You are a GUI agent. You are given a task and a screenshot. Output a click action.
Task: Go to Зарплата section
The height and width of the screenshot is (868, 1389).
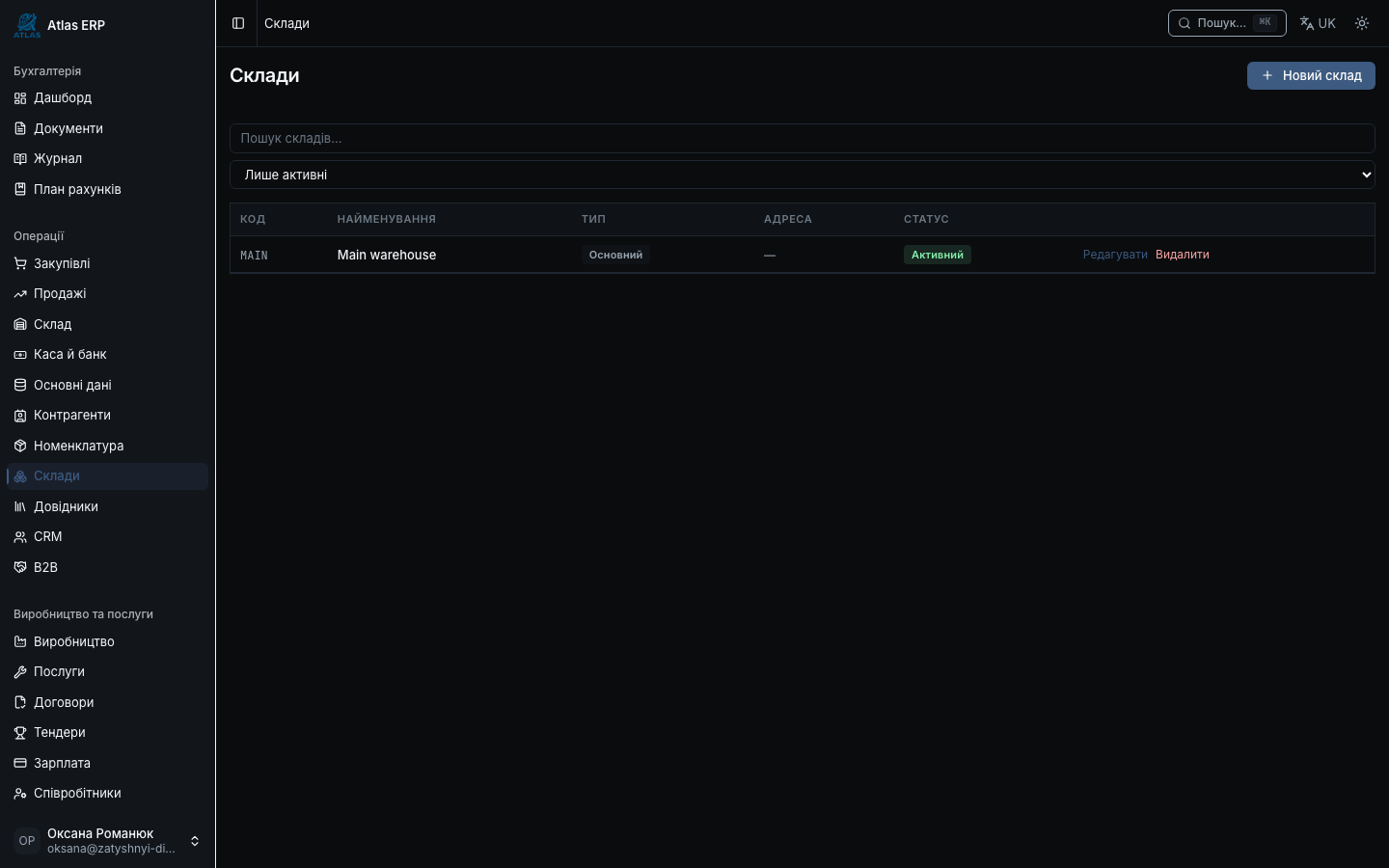(107, 763)
